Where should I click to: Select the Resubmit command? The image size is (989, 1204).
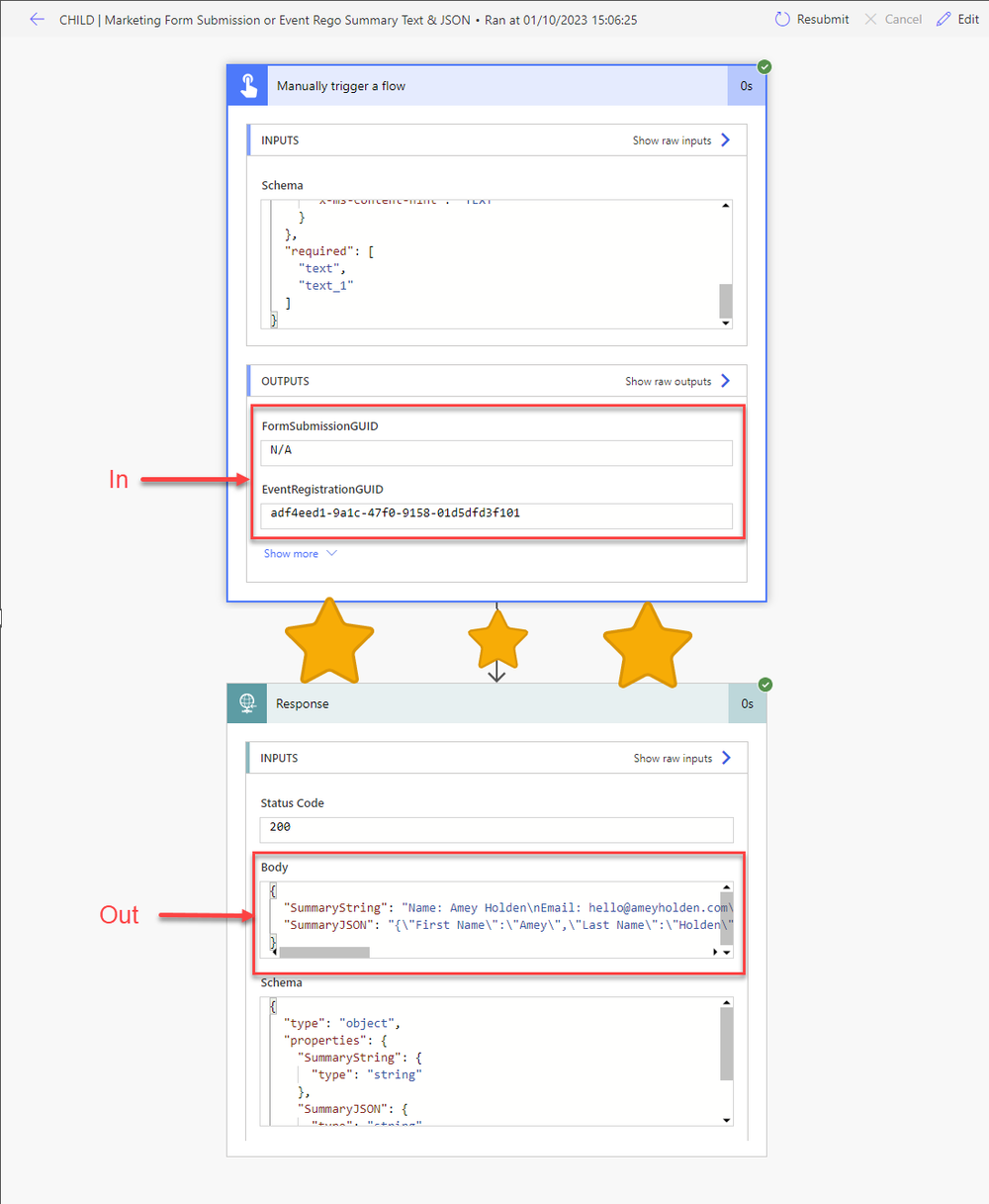pyautogui.click(x=819, y=19)
